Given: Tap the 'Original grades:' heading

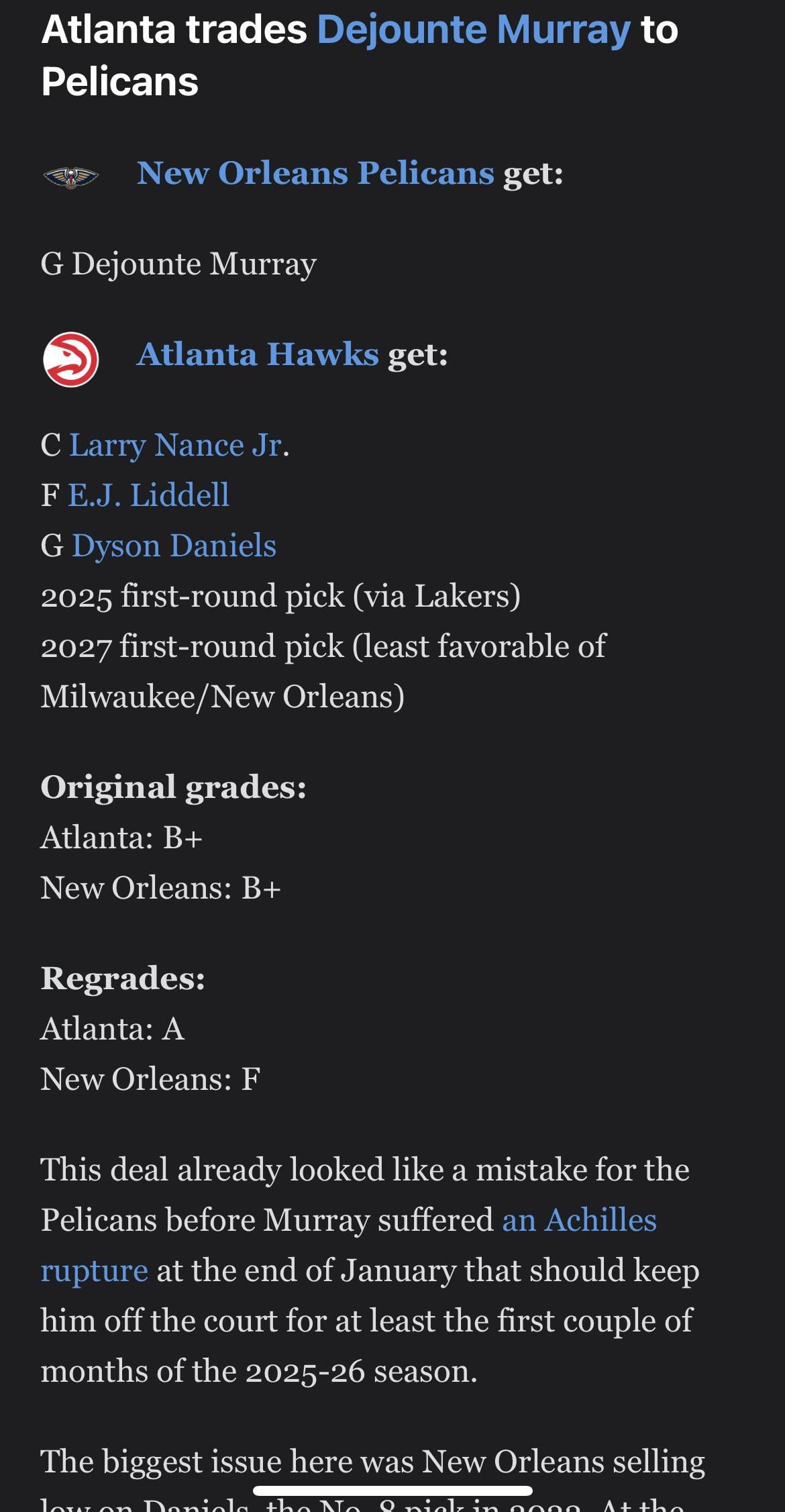Looking at the screenshot, I should click(173, 787).
